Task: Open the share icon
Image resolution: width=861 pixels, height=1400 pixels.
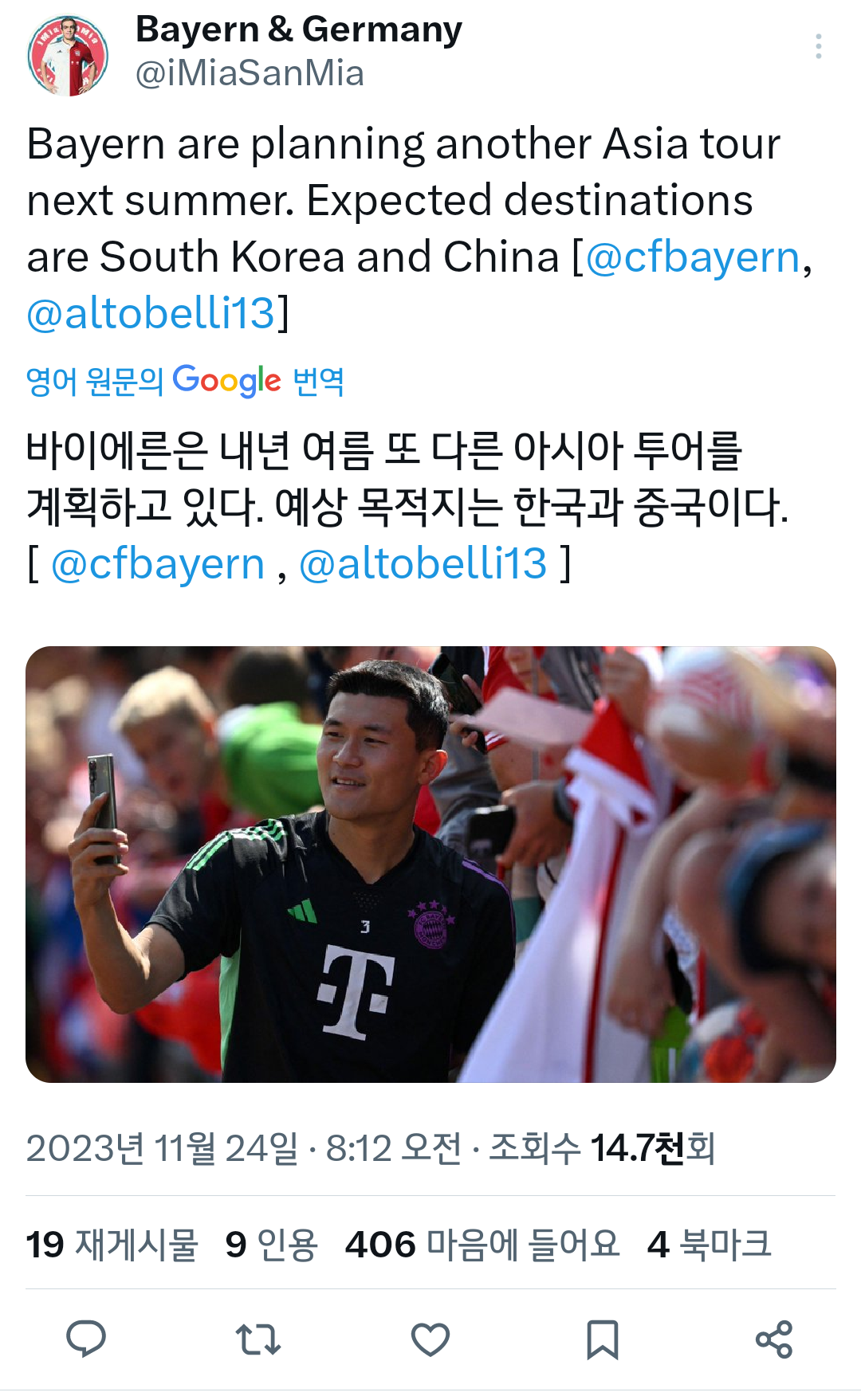Action: pyautogui.click(x=774, y=1339)
